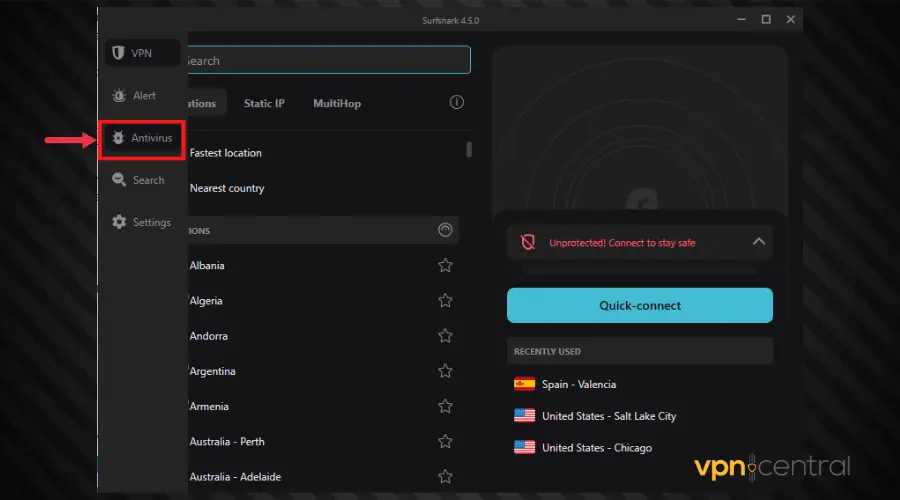Click the US flag beside Chicago
The height and width of the screenshot is (500, 900).
[x=524, y=447]
